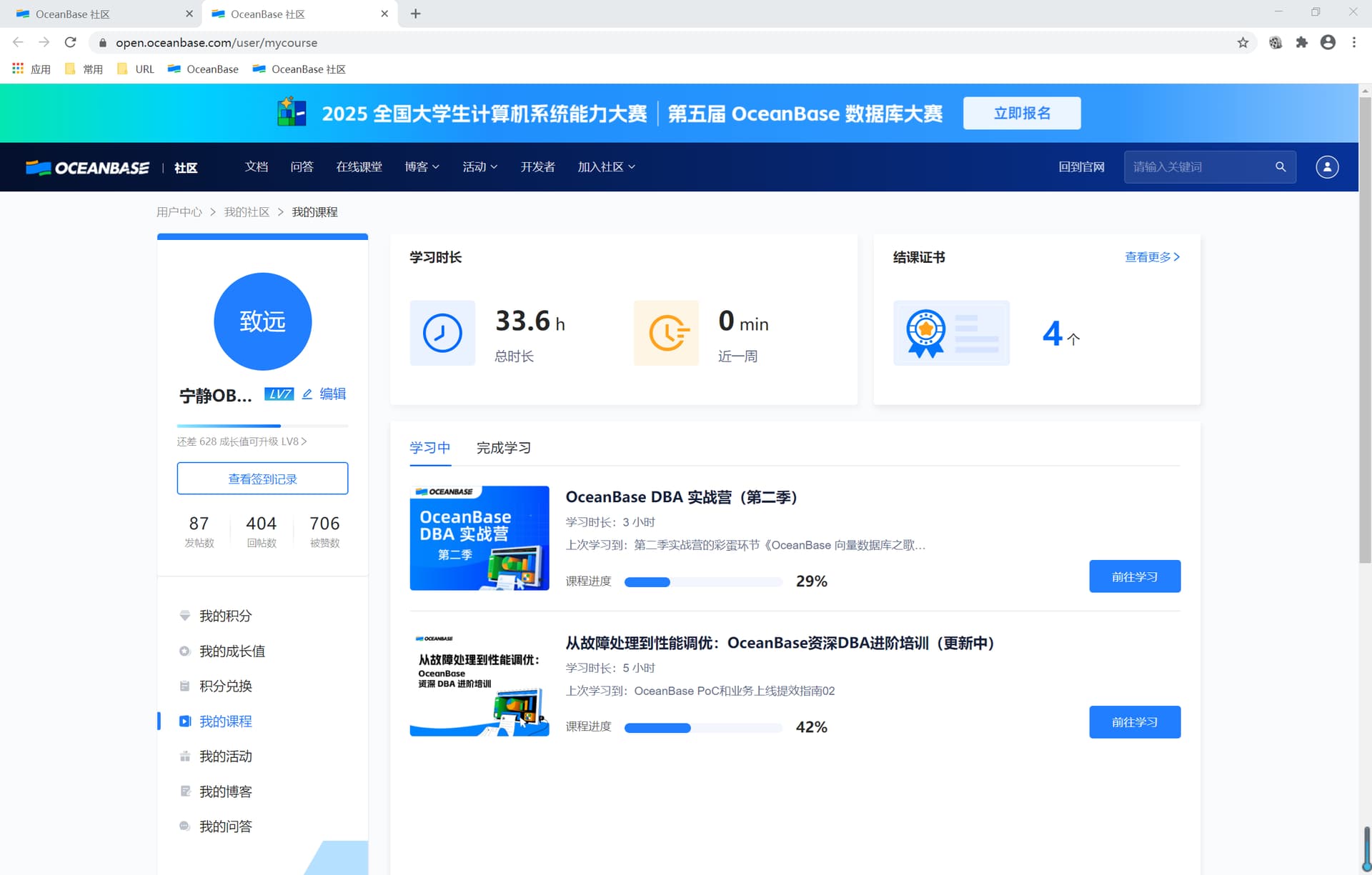Click the 查看更多 certificates link

click(x=1151, y=257)
